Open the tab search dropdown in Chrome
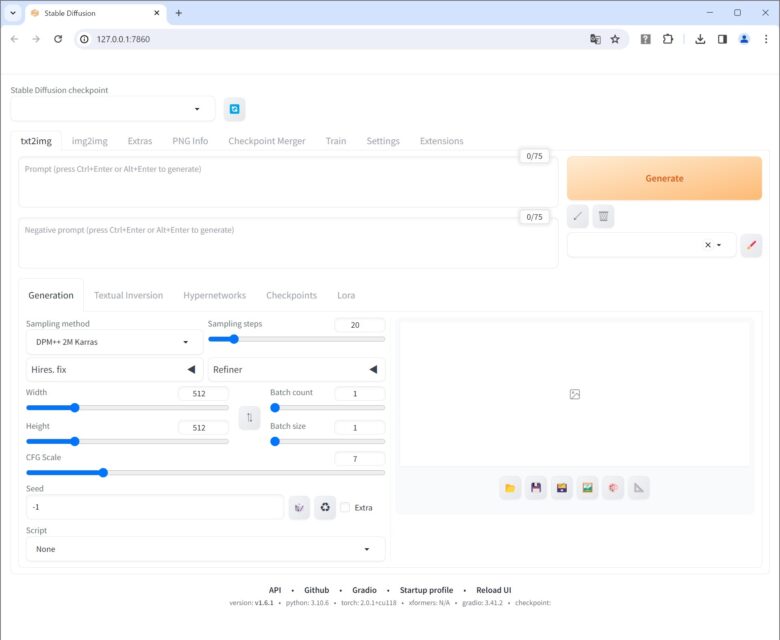 [x=13, y=13]
